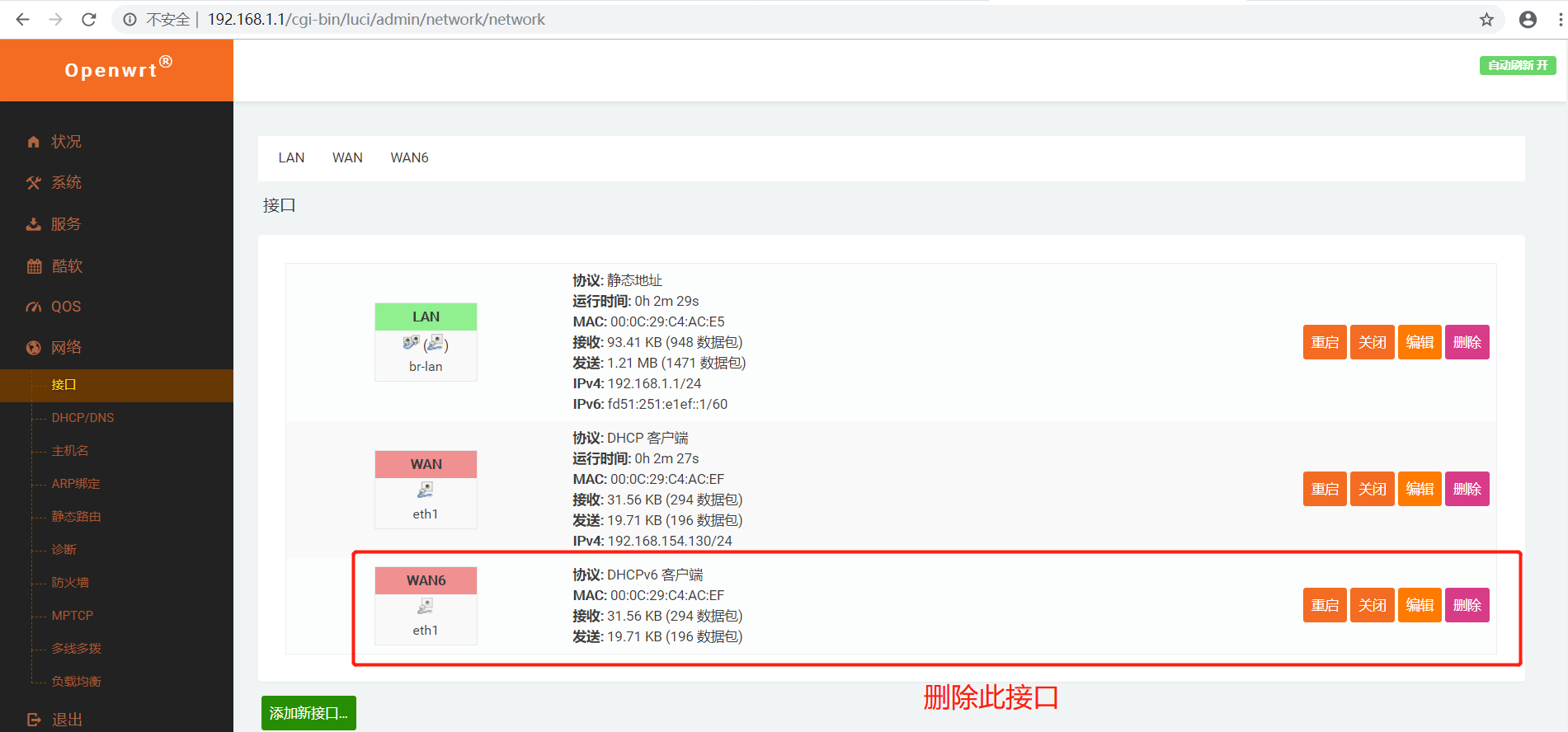Switch to the WAN6 tab
Image resolution: width=1568 pixels, height=732 pixels.
click(x=409, y=158)
